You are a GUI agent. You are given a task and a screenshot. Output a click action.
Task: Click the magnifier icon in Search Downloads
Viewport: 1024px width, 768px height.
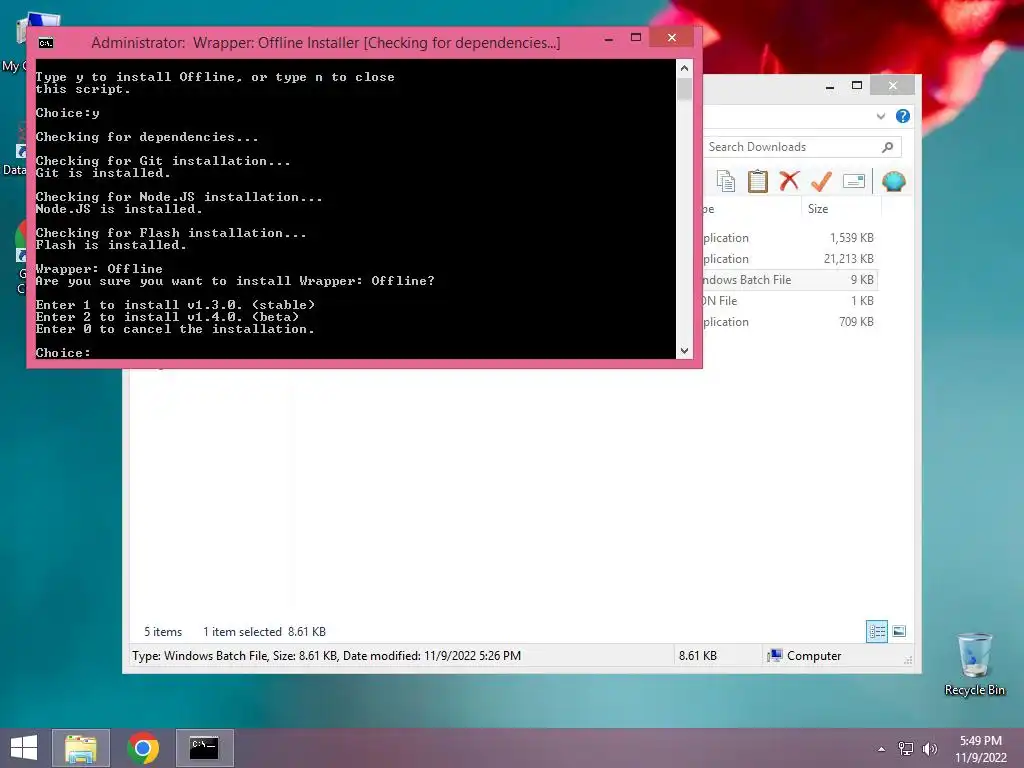tap(887, 147)
